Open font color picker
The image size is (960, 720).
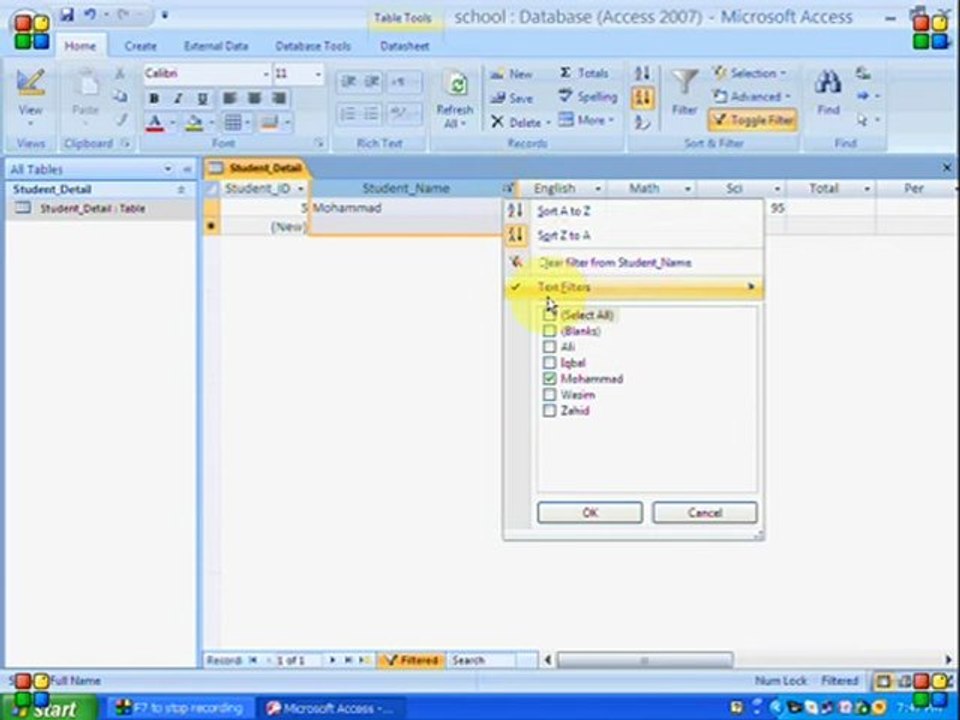click(173, 123)
